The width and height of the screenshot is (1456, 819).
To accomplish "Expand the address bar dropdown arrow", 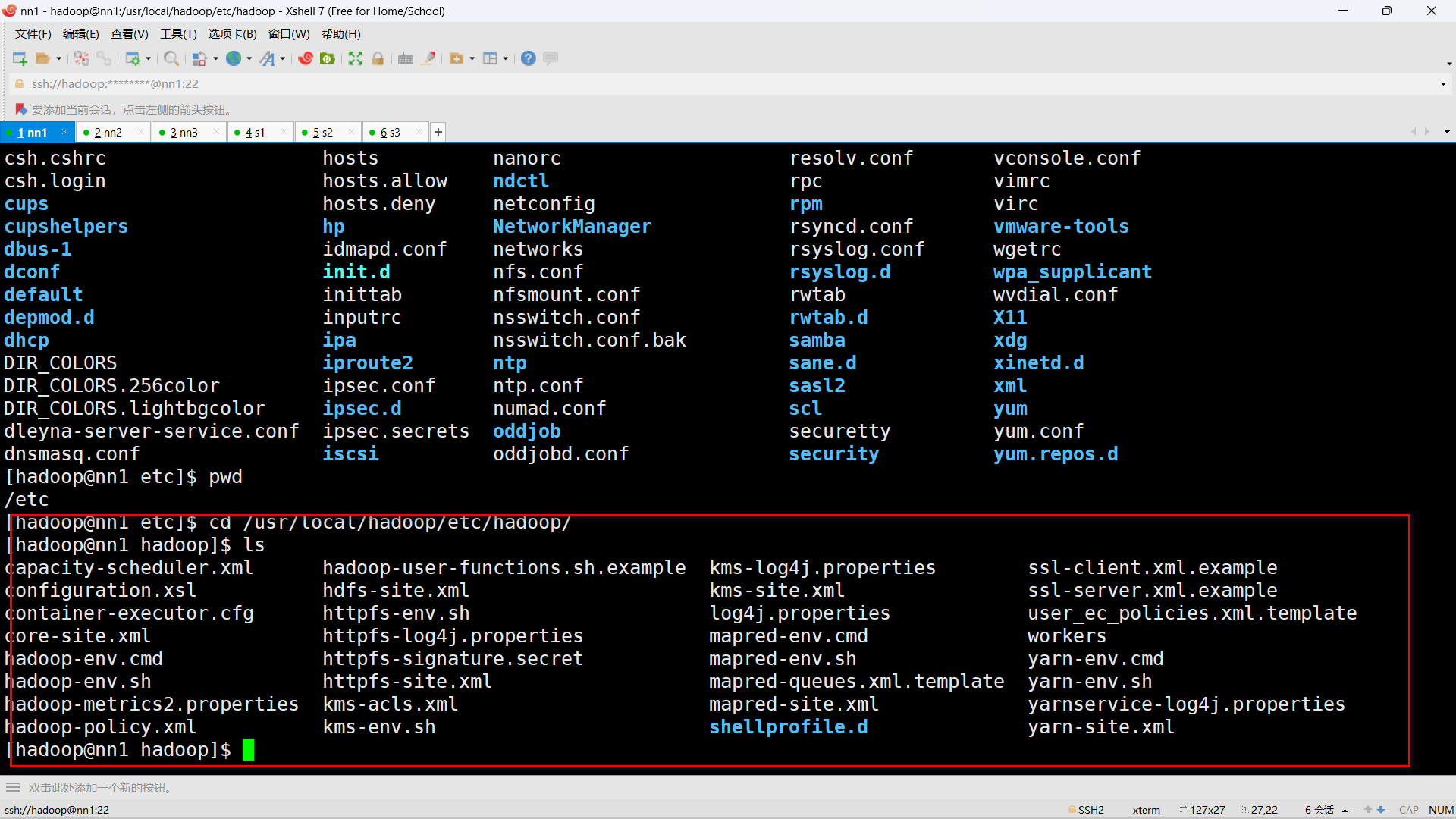I will [1443, 84].
